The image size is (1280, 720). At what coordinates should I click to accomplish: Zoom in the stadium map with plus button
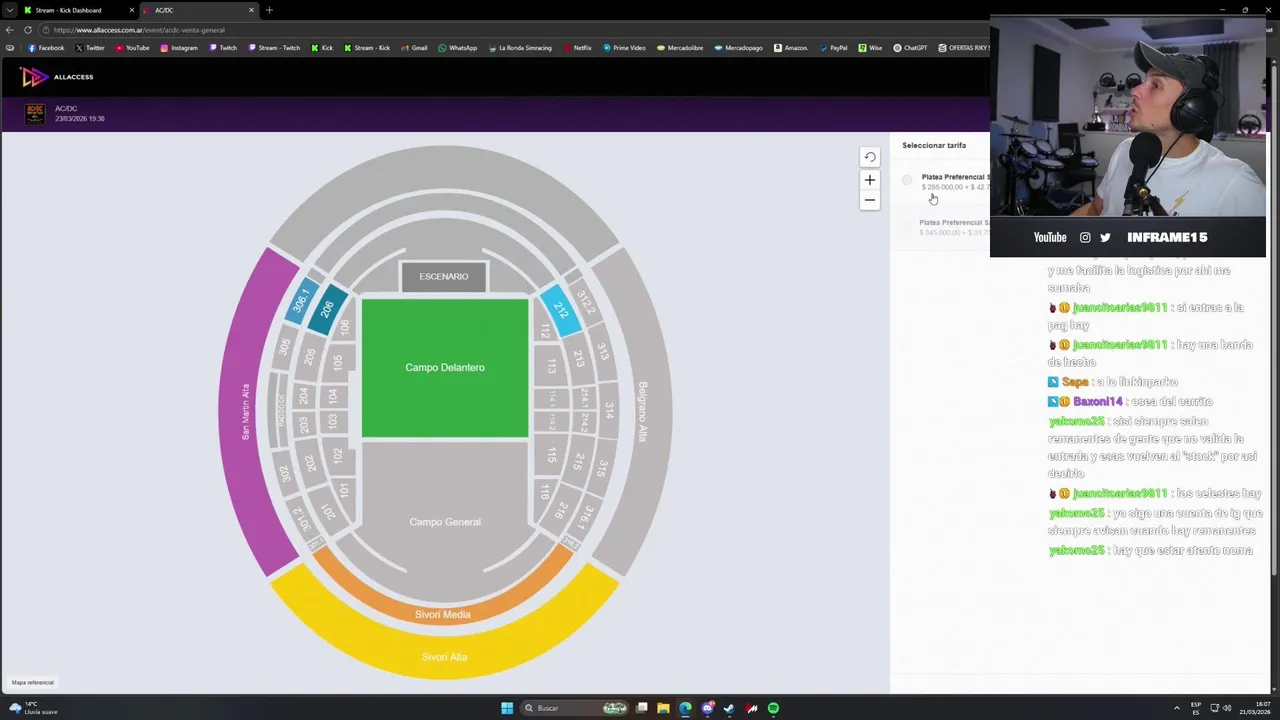870,180
